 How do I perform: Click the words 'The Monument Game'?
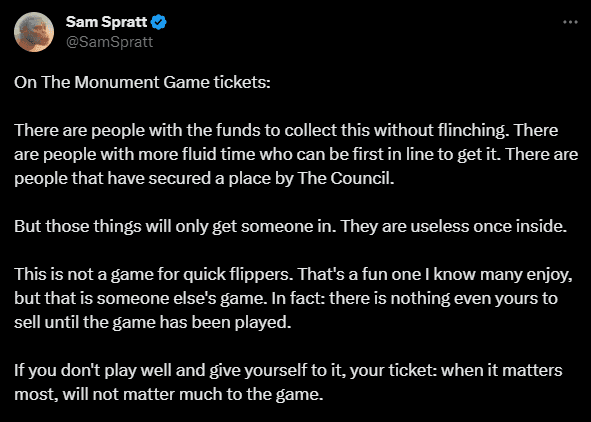click(x=125, y=82)
